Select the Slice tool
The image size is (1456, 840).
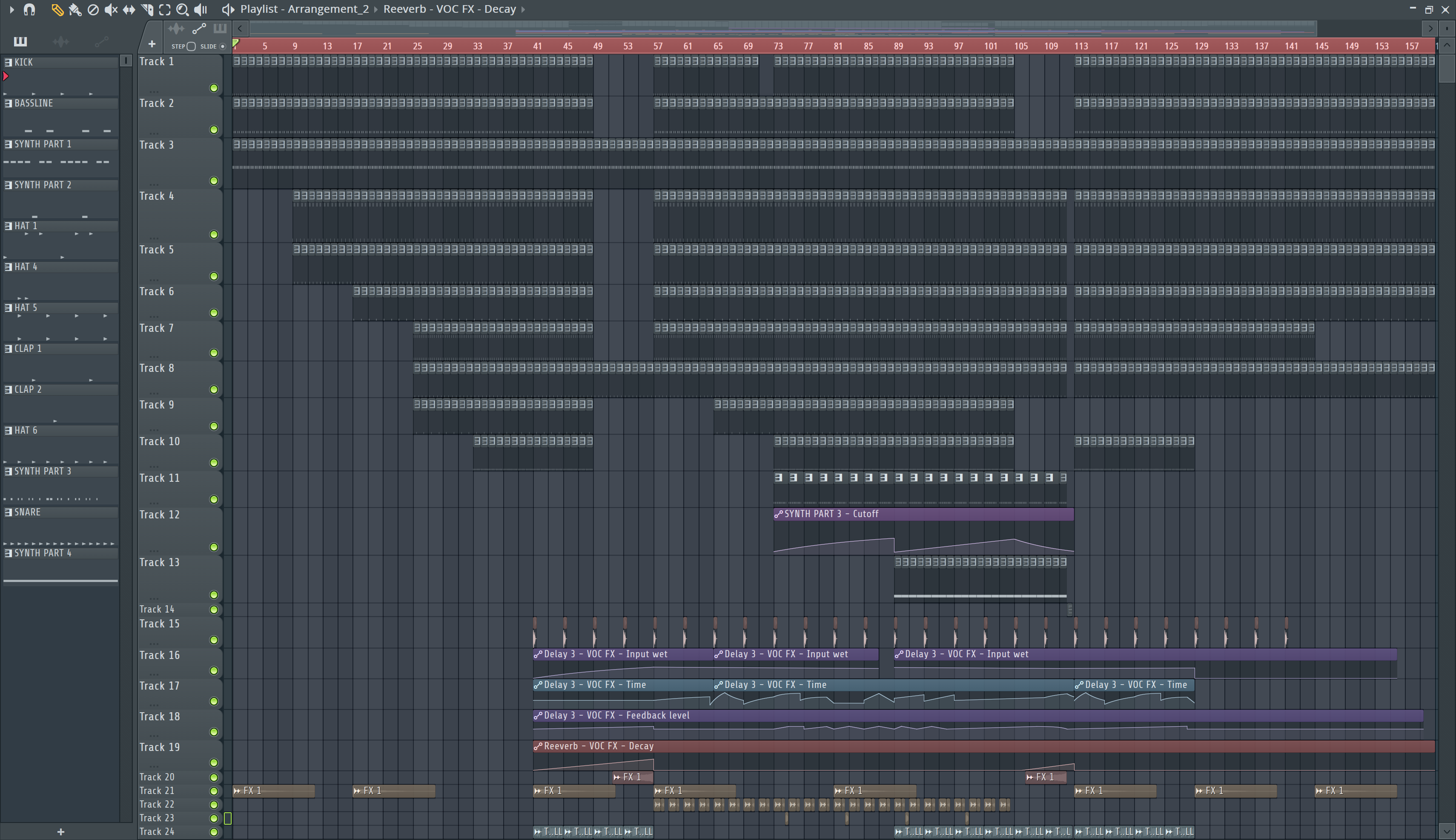point(146,9)
